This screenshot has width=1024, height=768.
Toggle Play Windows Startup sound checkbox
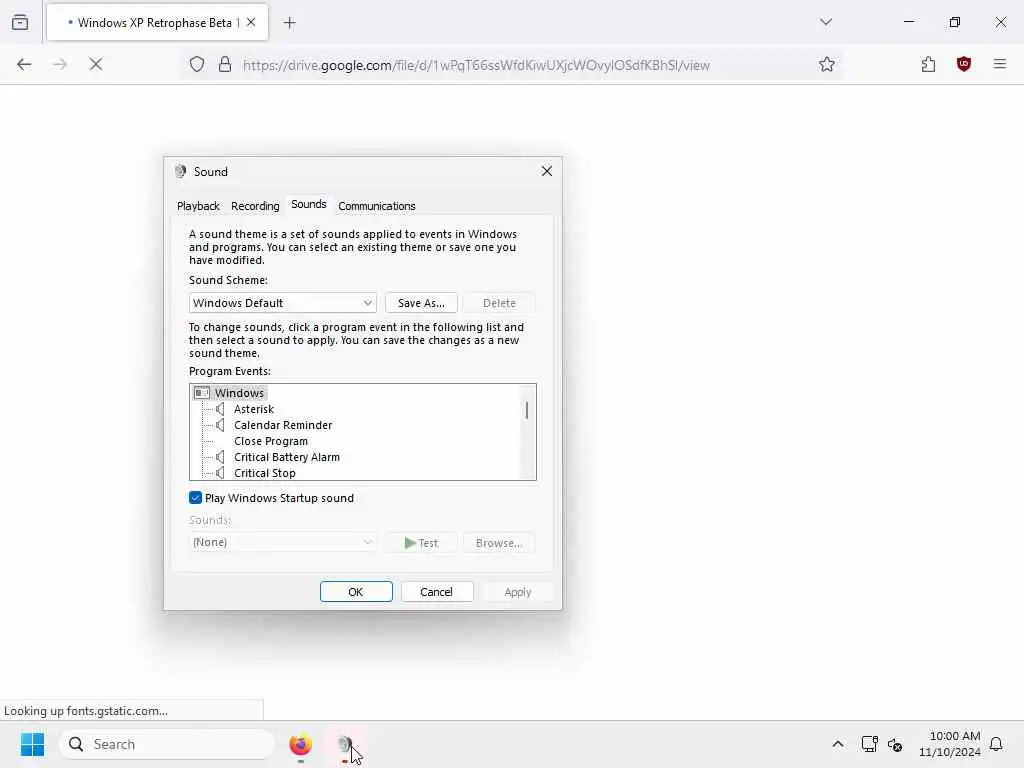tap(195, 498)
